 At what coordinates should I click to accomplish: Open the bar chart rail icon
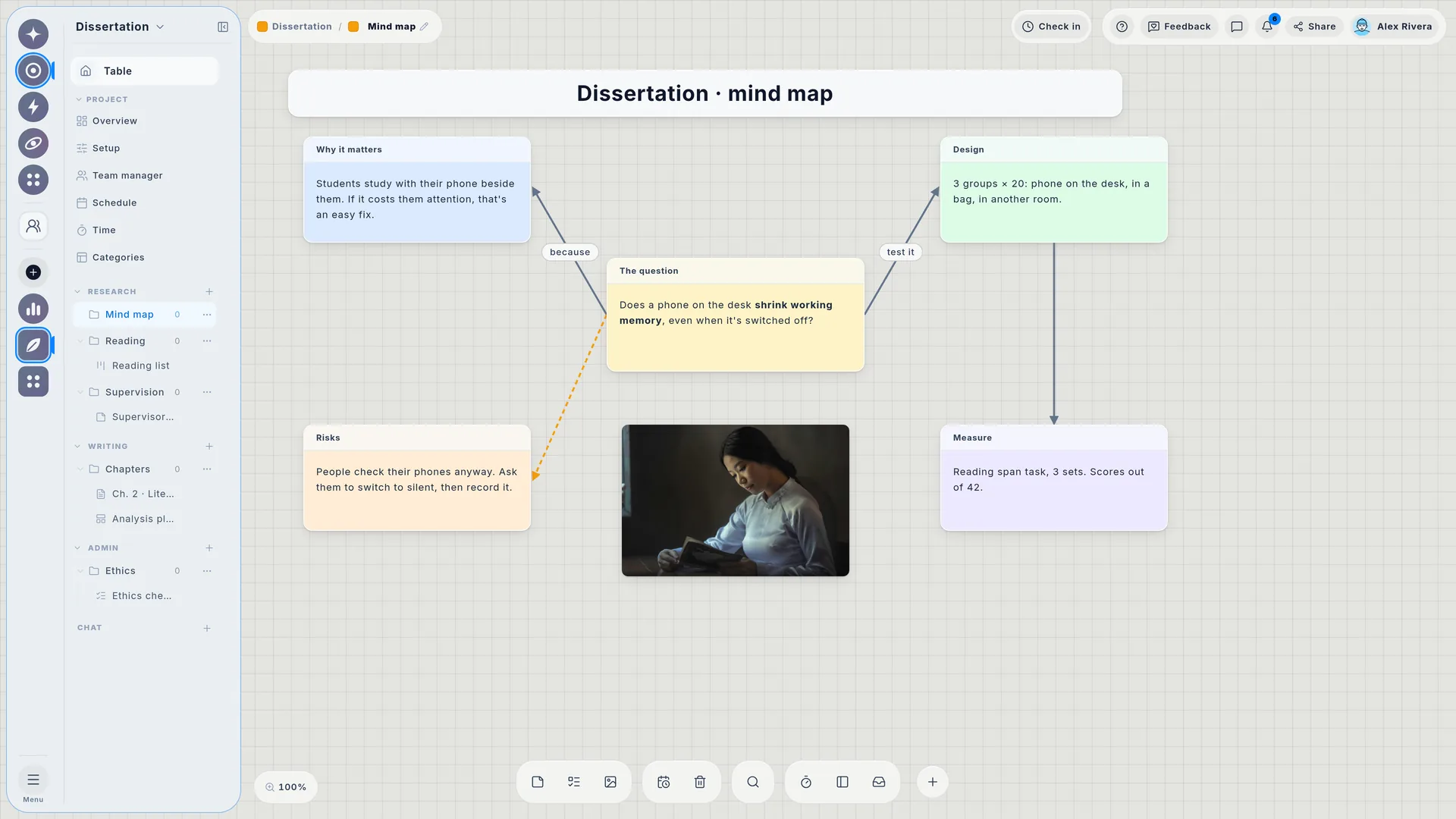33,309
